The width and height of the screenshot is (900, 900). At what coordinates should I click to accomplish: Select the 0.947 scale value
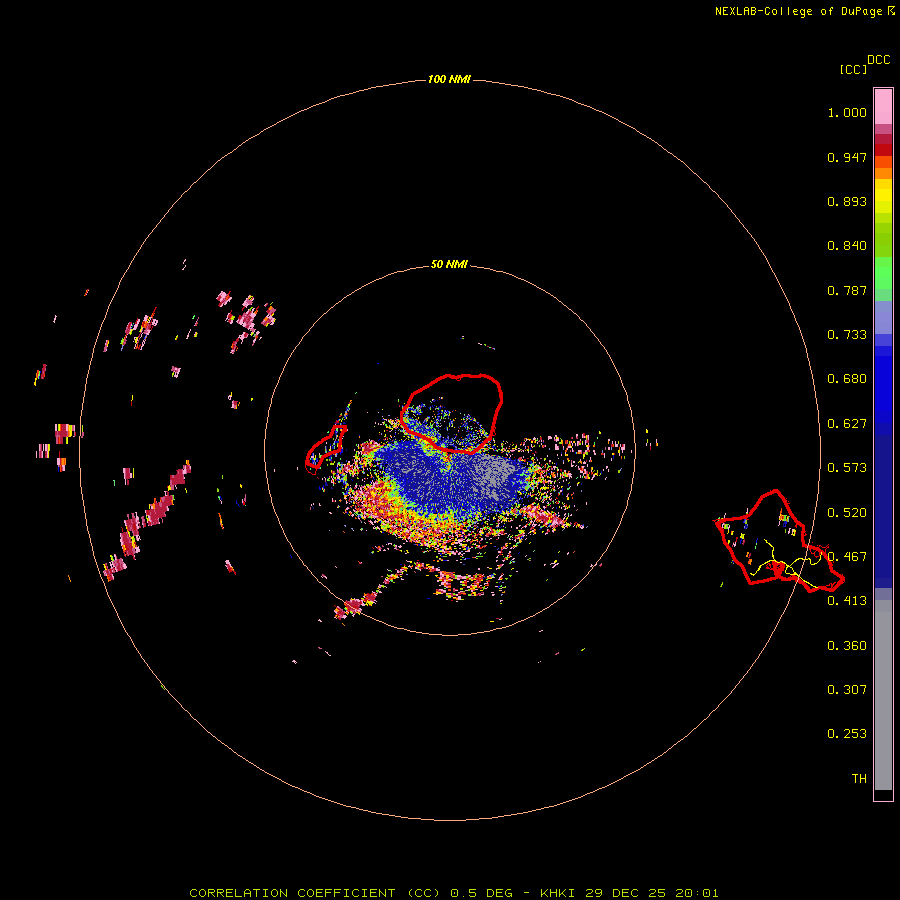[847, 157]
